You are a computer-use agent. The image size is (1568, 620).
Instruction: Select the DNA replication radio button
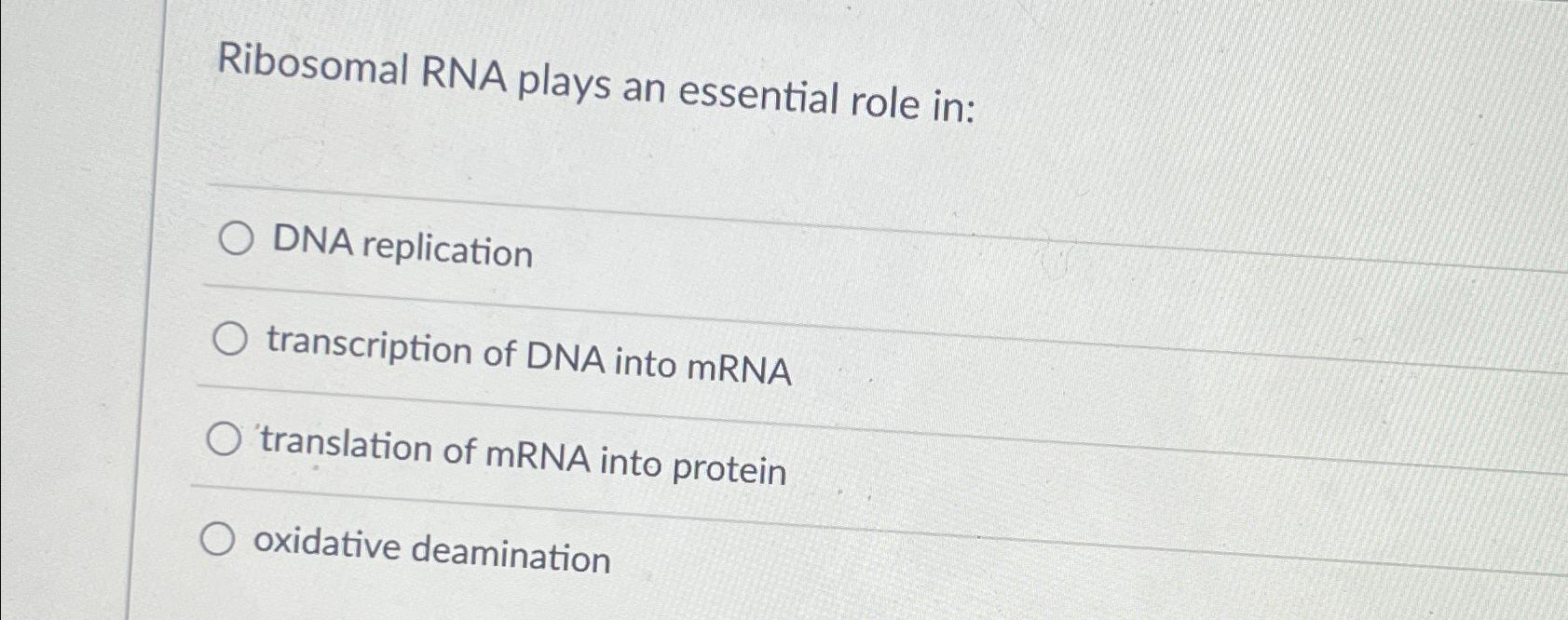click(x=236, y=240)
